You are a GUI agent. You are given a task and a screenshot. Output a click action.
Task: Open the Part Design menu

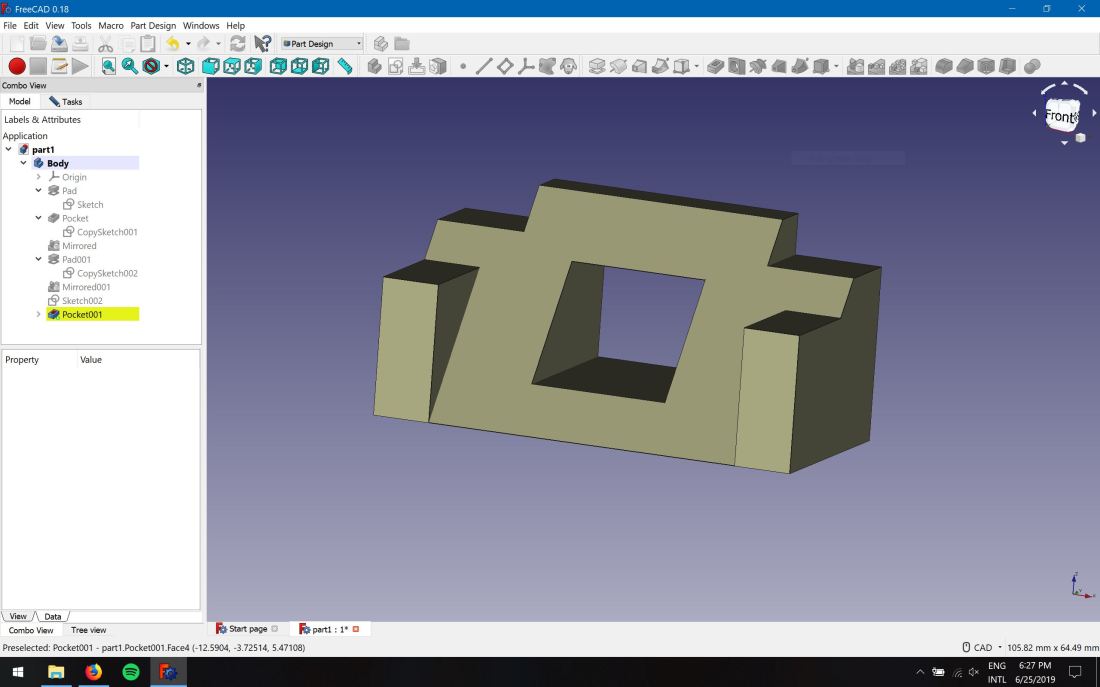(x=153, y=25)
